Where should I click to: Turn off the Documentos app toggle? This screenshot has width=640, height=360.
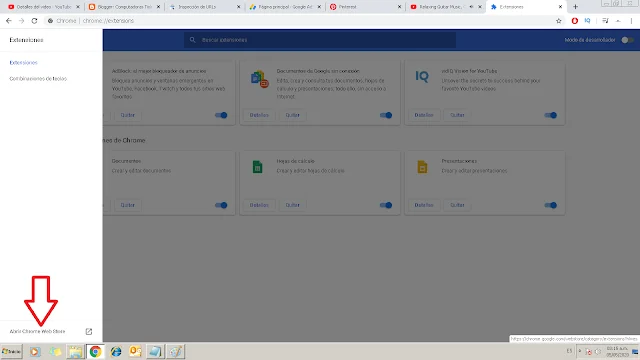point(221,205)
